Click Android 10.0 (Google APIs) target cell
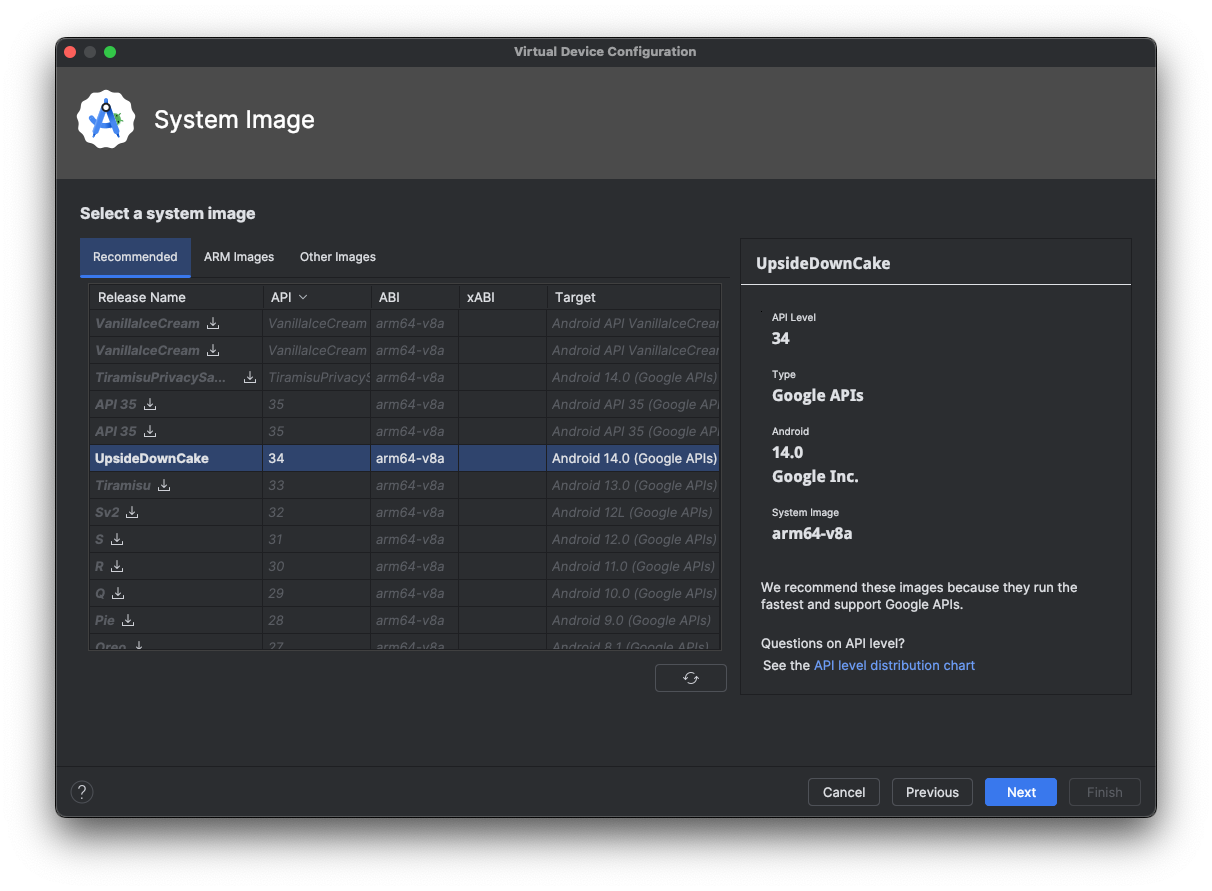This screenshot has height=891, width=1212. (x=634, y=593)
